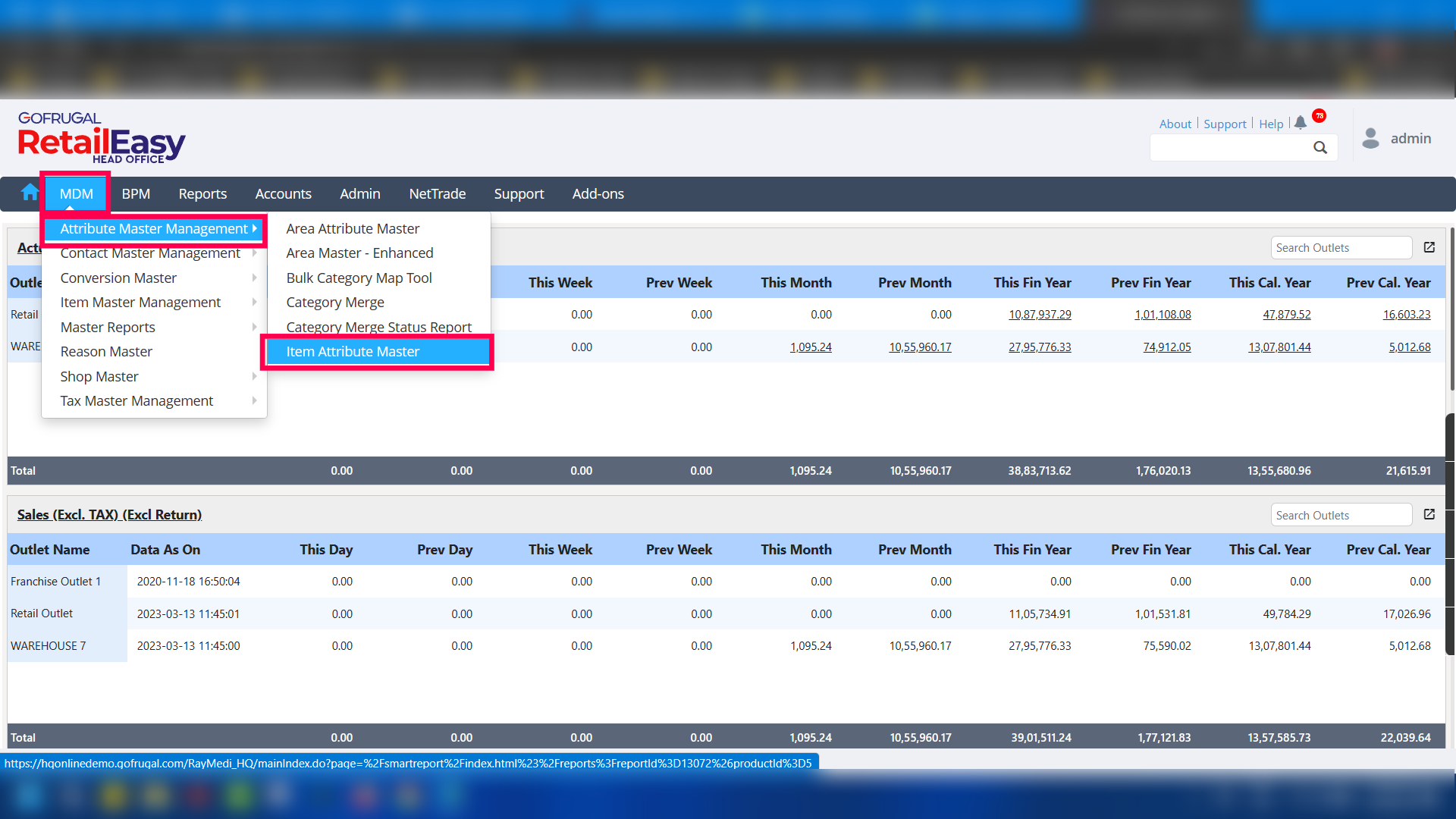
Task: Click Sales (Excl. TAX) (Excl Return) heading
Action: [109, 515]
